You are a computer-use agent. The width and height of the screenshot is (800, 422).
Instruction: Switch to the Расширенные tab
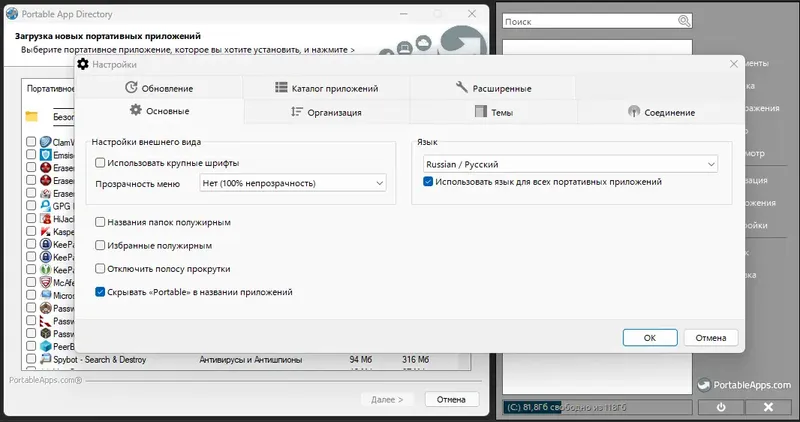pyautogui.click(x=493, y=88)
